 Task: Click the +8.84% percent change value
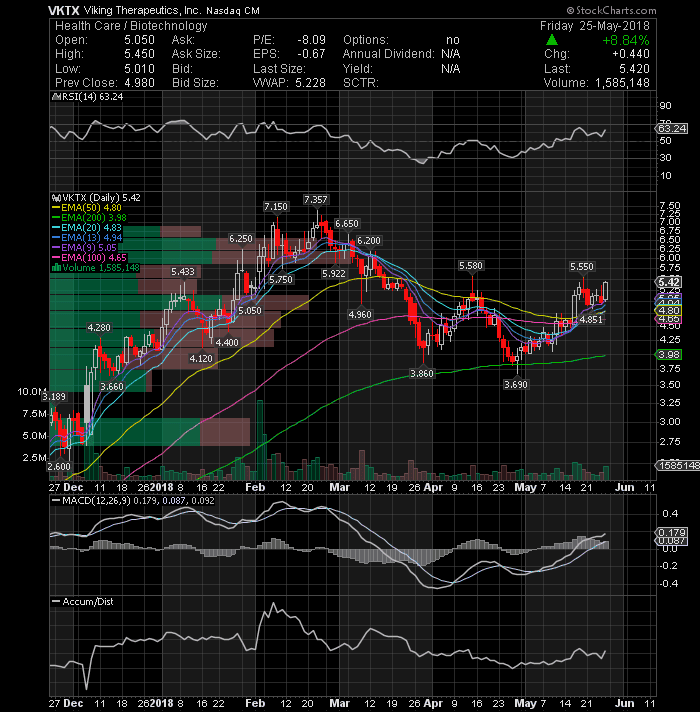[x=626, y=40]
